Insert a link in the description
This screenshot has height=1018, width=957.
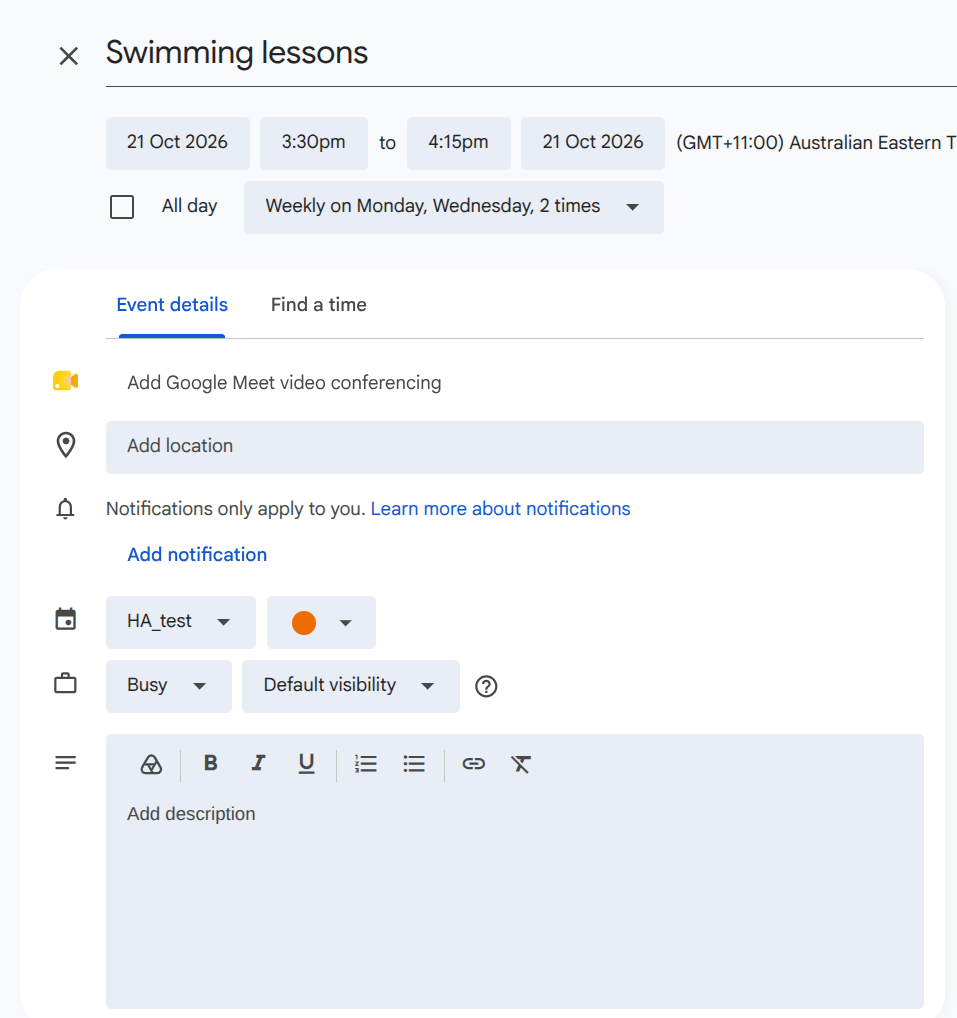pos(473,764)
